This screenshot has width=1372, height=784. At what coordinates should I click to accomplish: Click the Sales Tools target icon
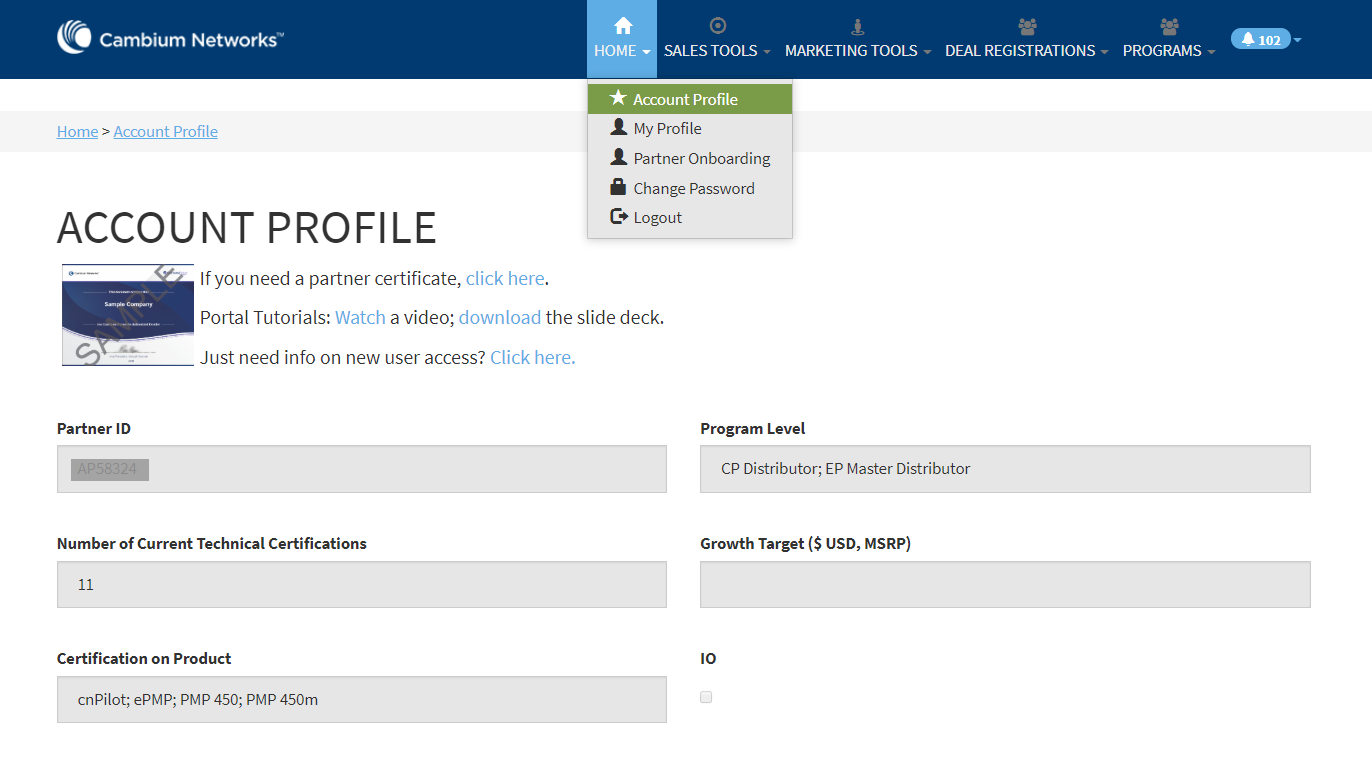point(717,25)
